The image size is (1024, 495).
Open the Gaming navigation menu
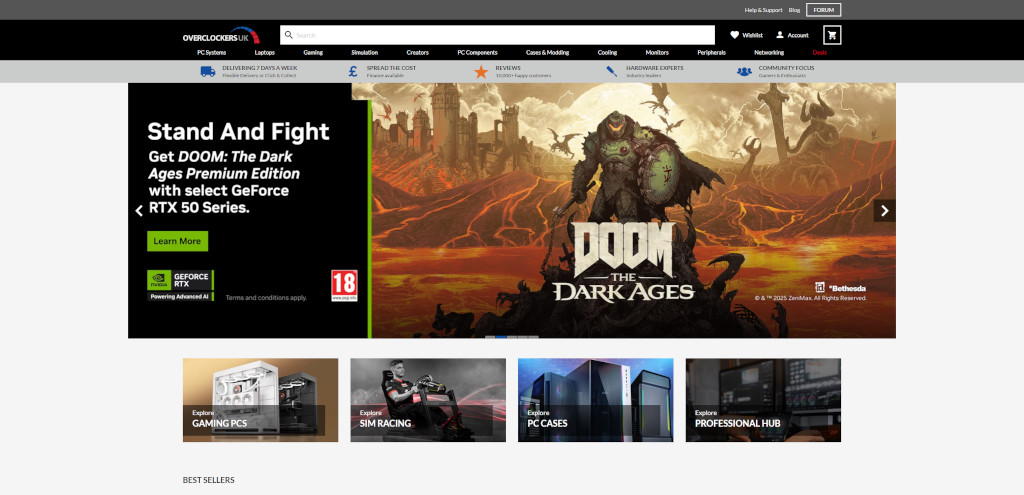pyautogui.click(x=313, y=52)
